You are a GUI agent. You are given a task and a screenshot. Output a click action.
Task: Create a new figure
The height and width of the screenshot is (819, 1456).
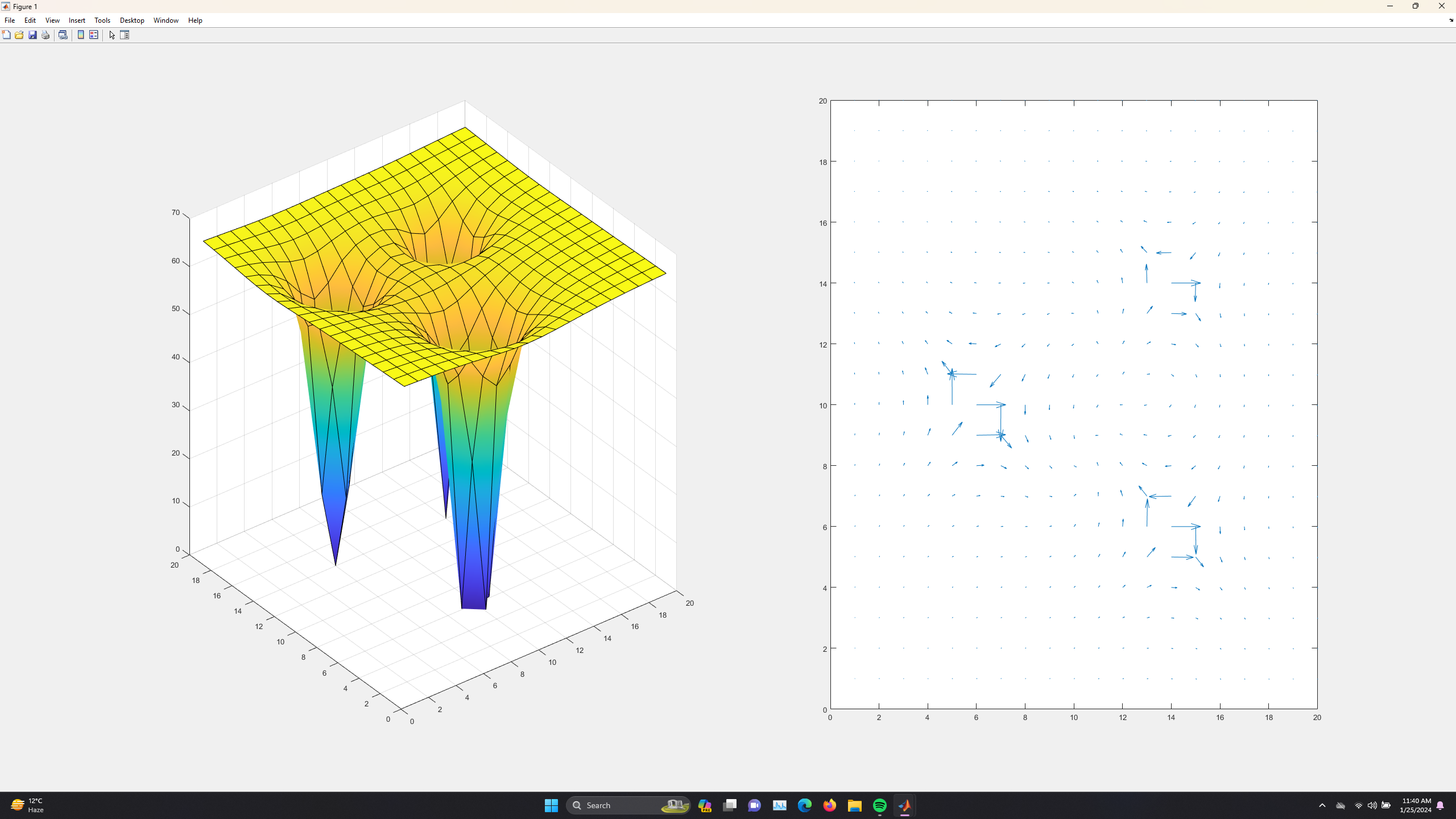click(6, 35)
